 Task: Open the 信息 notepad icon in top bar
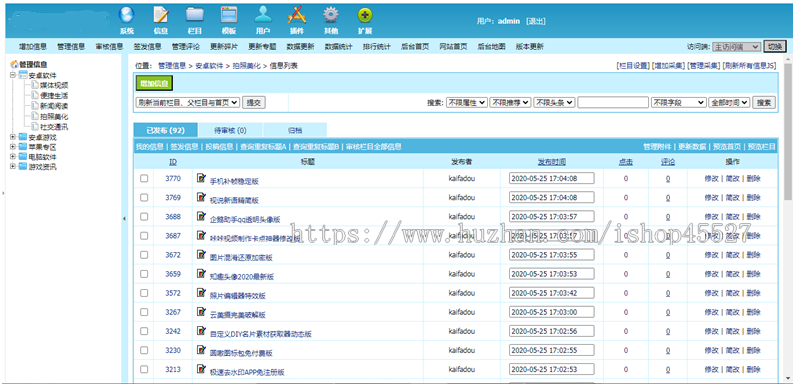coord(161,16)
